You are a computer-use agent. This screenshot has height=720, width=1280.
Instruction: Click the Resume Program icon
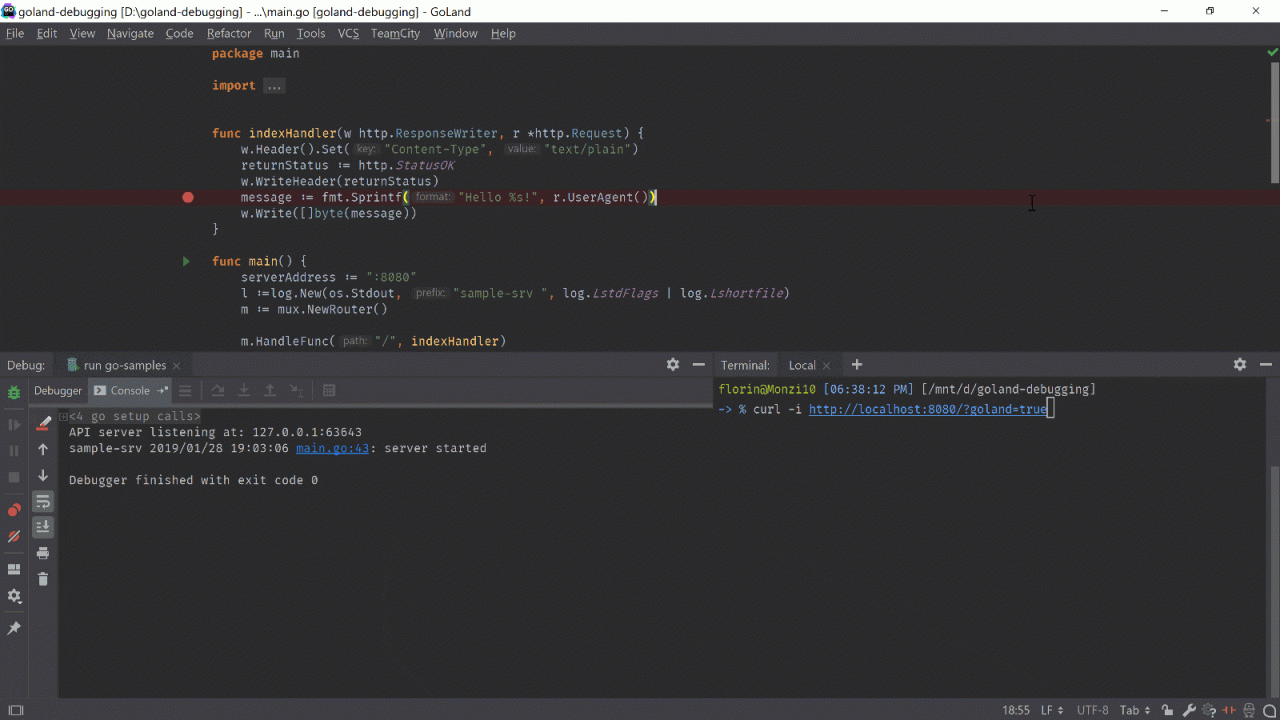(x=14, y=425)
